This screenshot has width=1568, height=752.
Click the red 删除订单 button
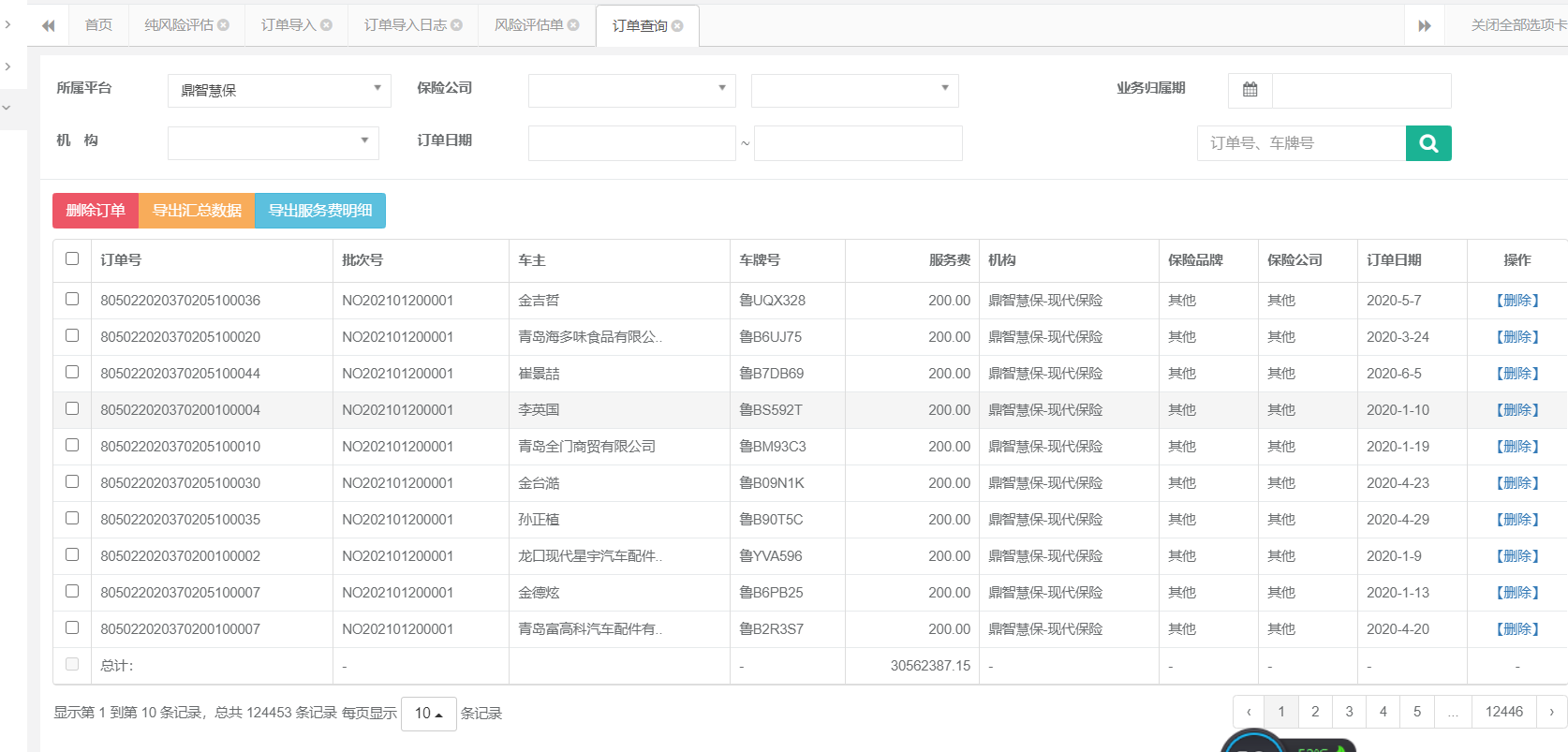(x=96, y=211)
